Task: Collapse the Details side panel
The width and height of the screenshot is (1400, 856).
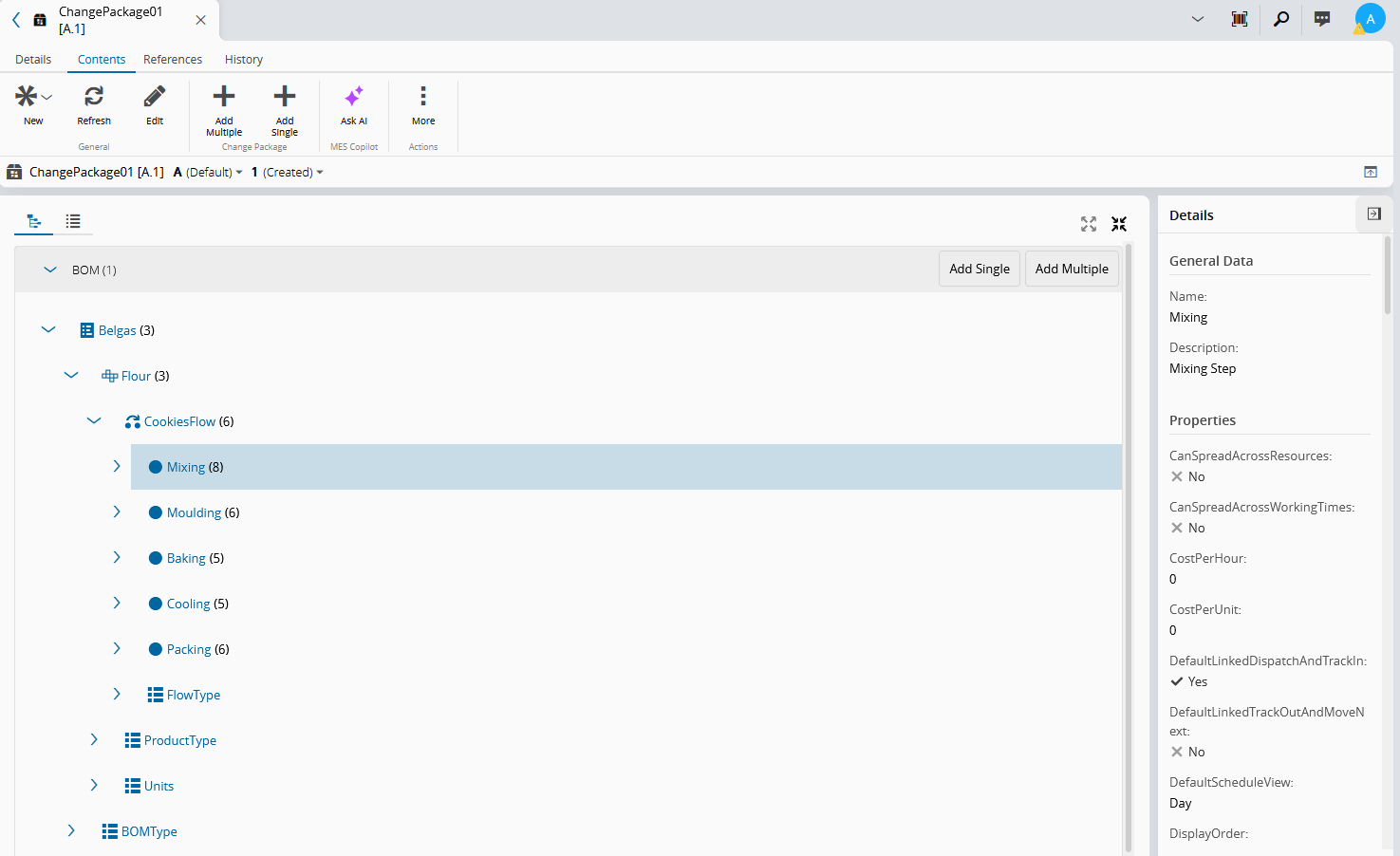Action: pyautogui.click(x=1373, y=214)
